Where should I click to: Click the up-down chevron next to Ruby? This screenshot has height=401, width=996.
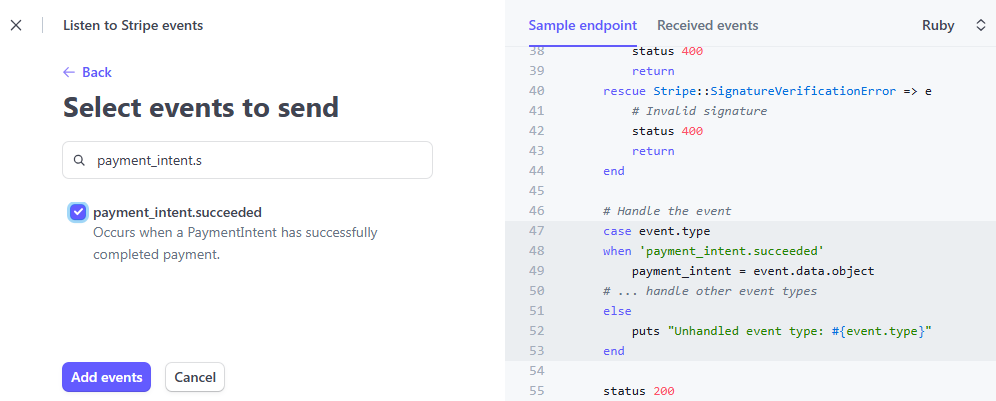tap(980, 26)
